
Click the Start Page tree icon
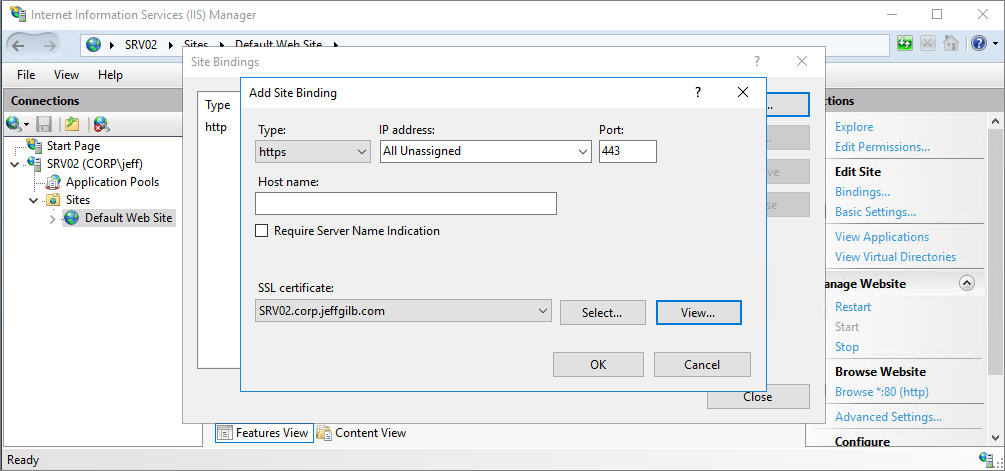click(34, 145)
